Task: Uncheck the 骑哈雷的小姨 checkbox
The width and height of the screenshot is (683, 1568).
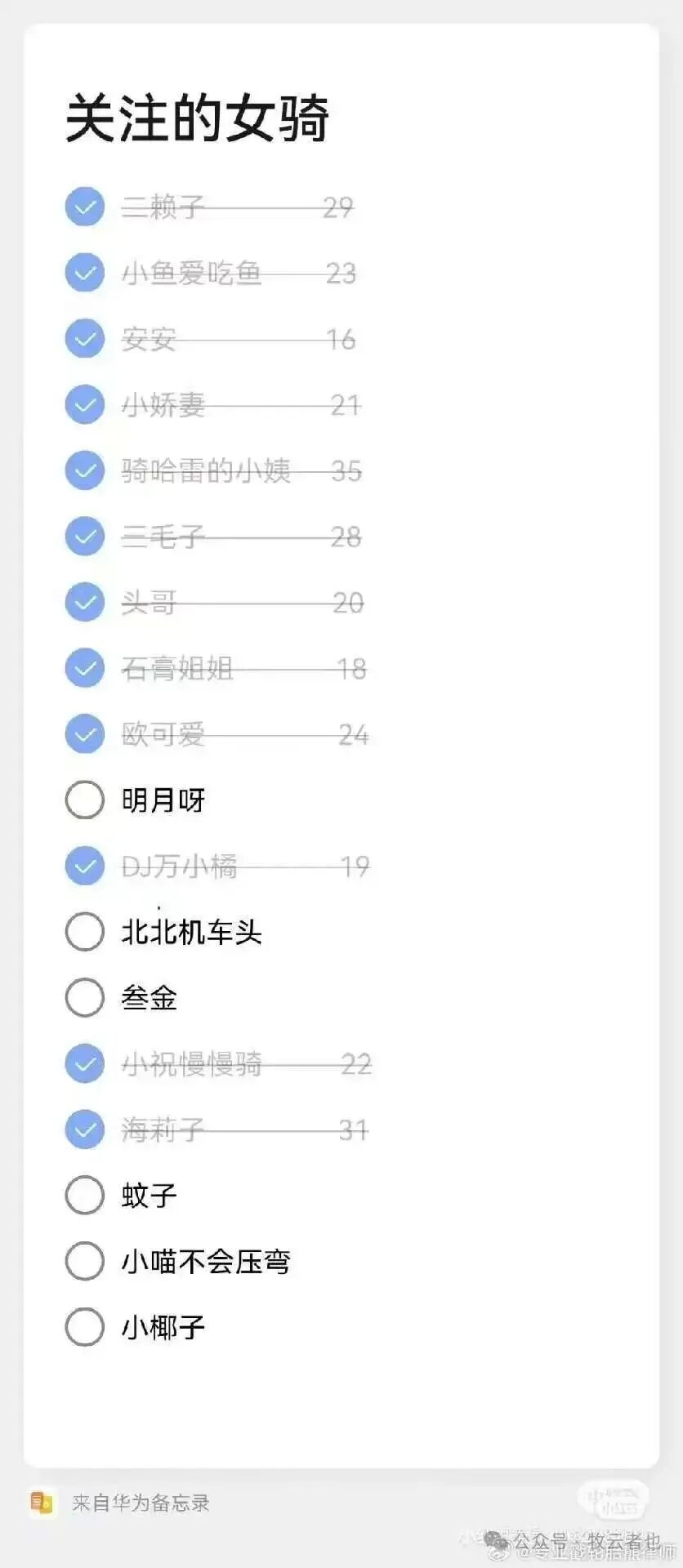Action: coord(85,470)
